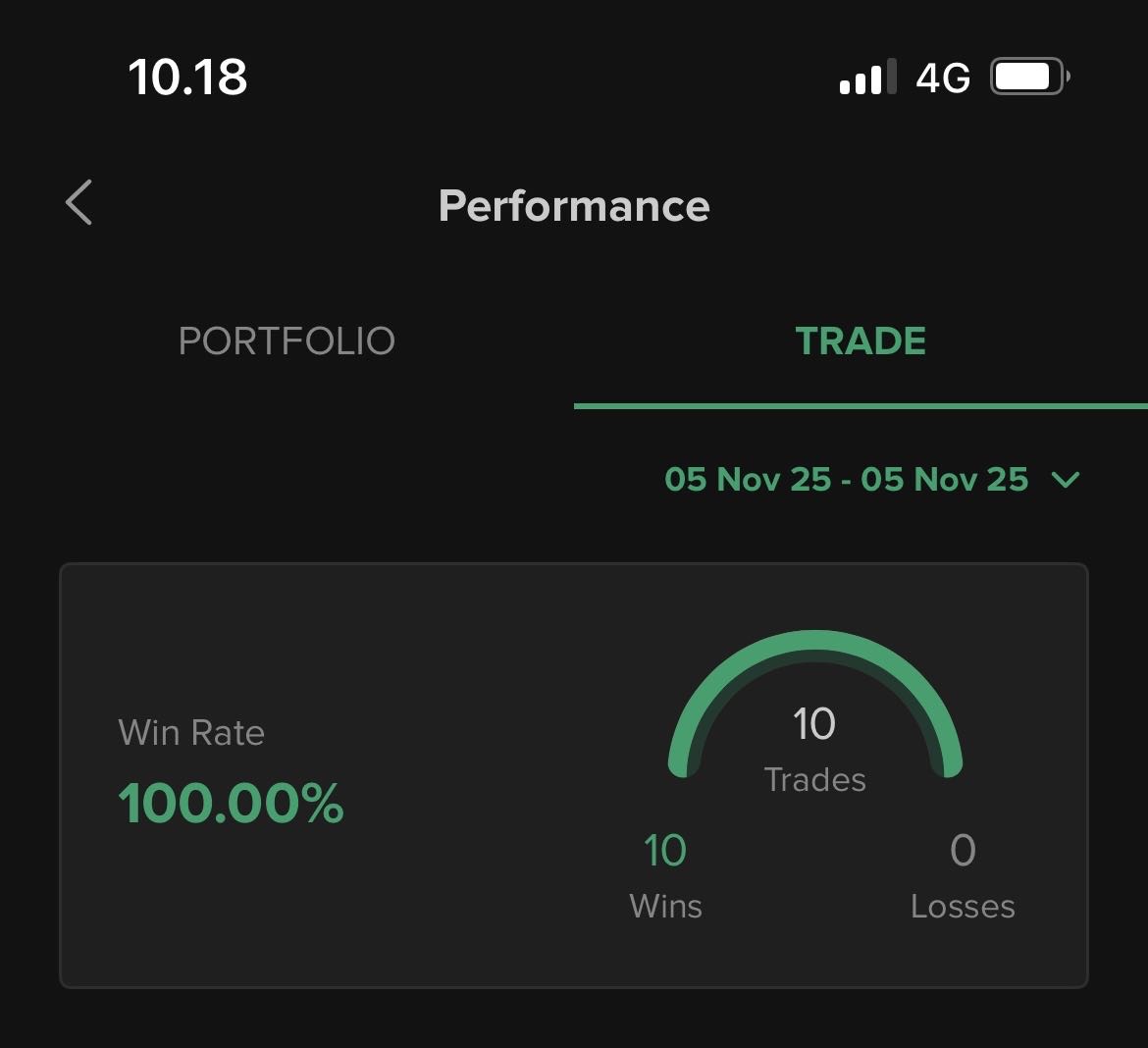Tap the green 10 wins count
Viewport: 1148px width, 1048px height.
665,851
